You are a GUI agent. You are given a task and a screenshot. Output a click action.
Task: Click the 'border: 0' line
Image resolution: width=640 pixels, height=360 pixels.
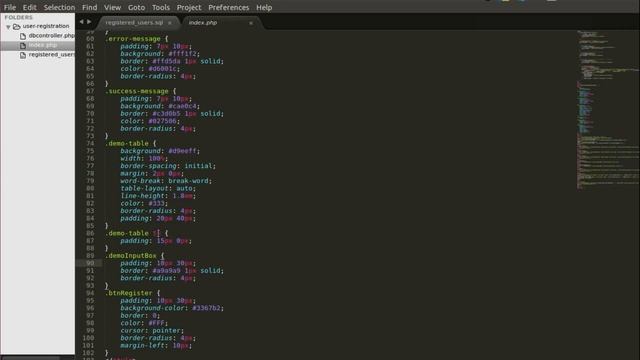[x=140, y=316]
